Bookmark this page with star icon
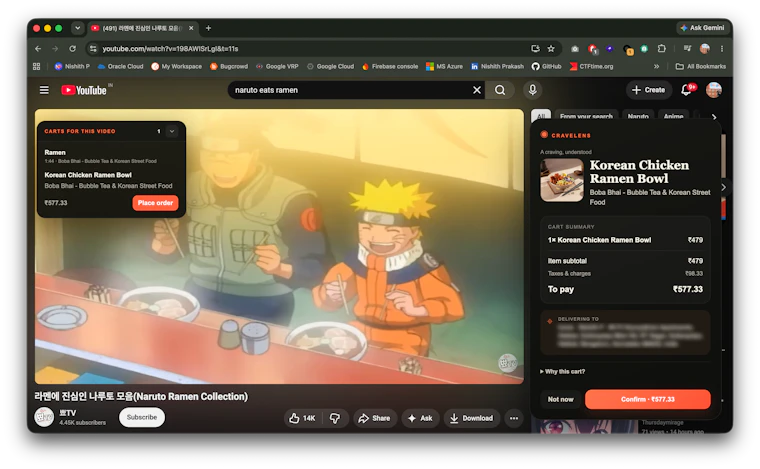760x469 pixels. (x=551, y=48)
